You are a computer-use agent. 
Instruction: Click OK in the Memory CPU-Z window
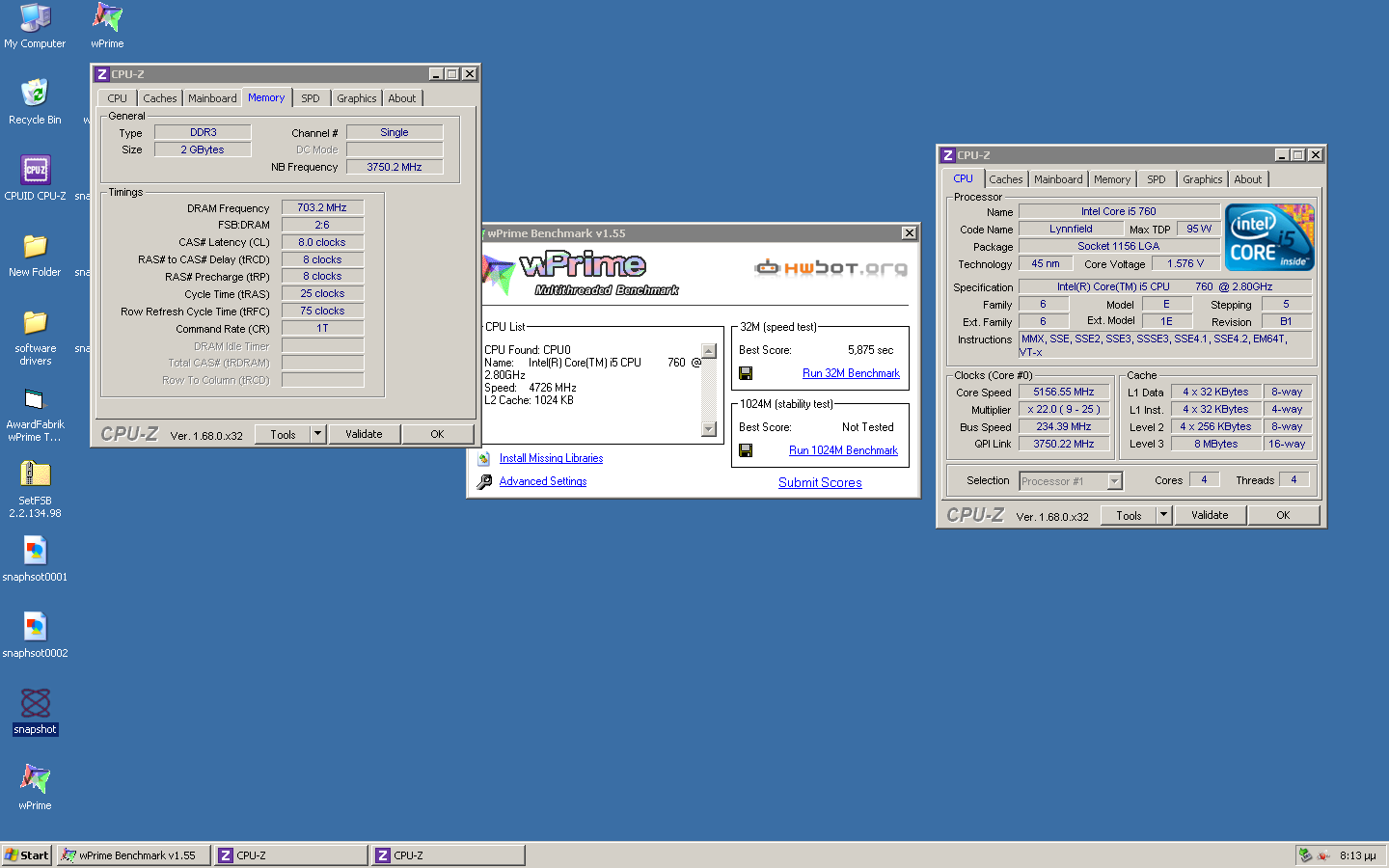(x=437, y=434)
